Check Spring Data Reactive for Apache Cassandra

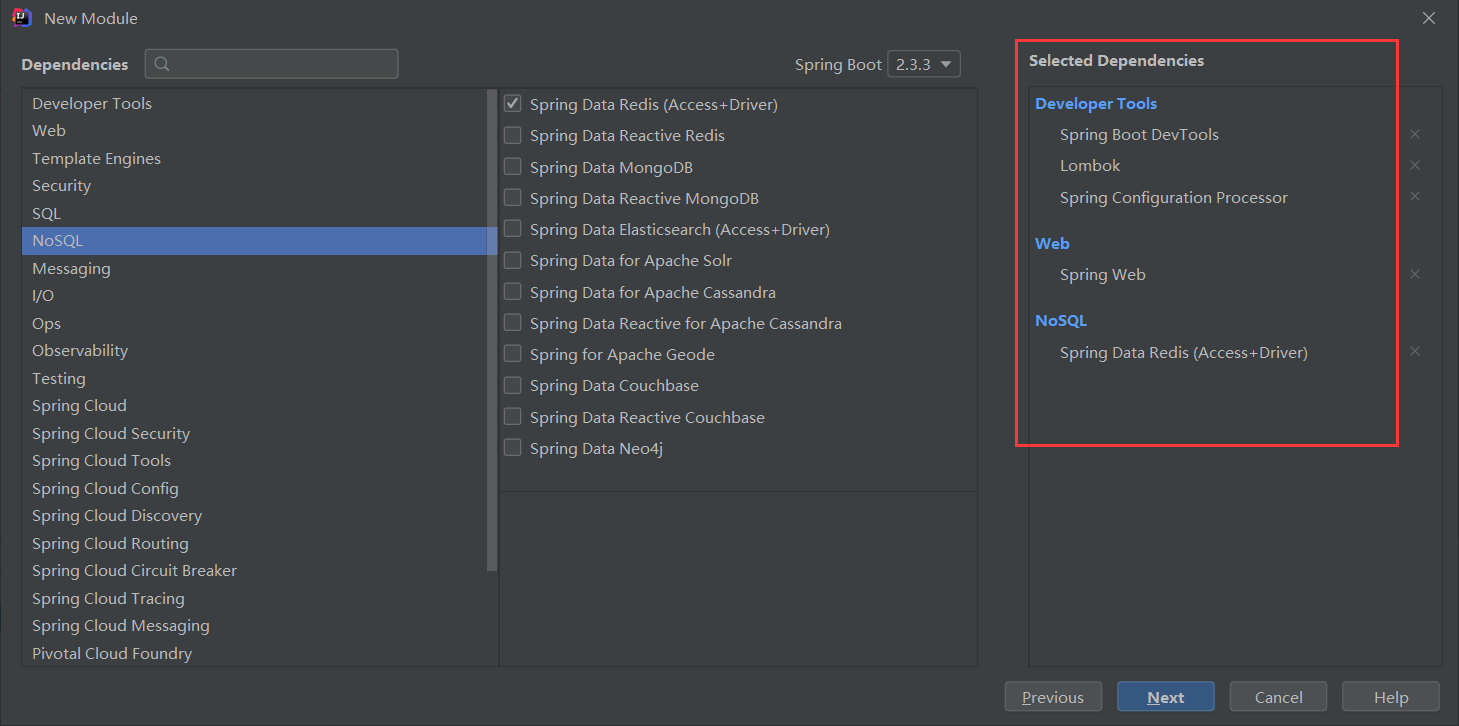point(512,322)
